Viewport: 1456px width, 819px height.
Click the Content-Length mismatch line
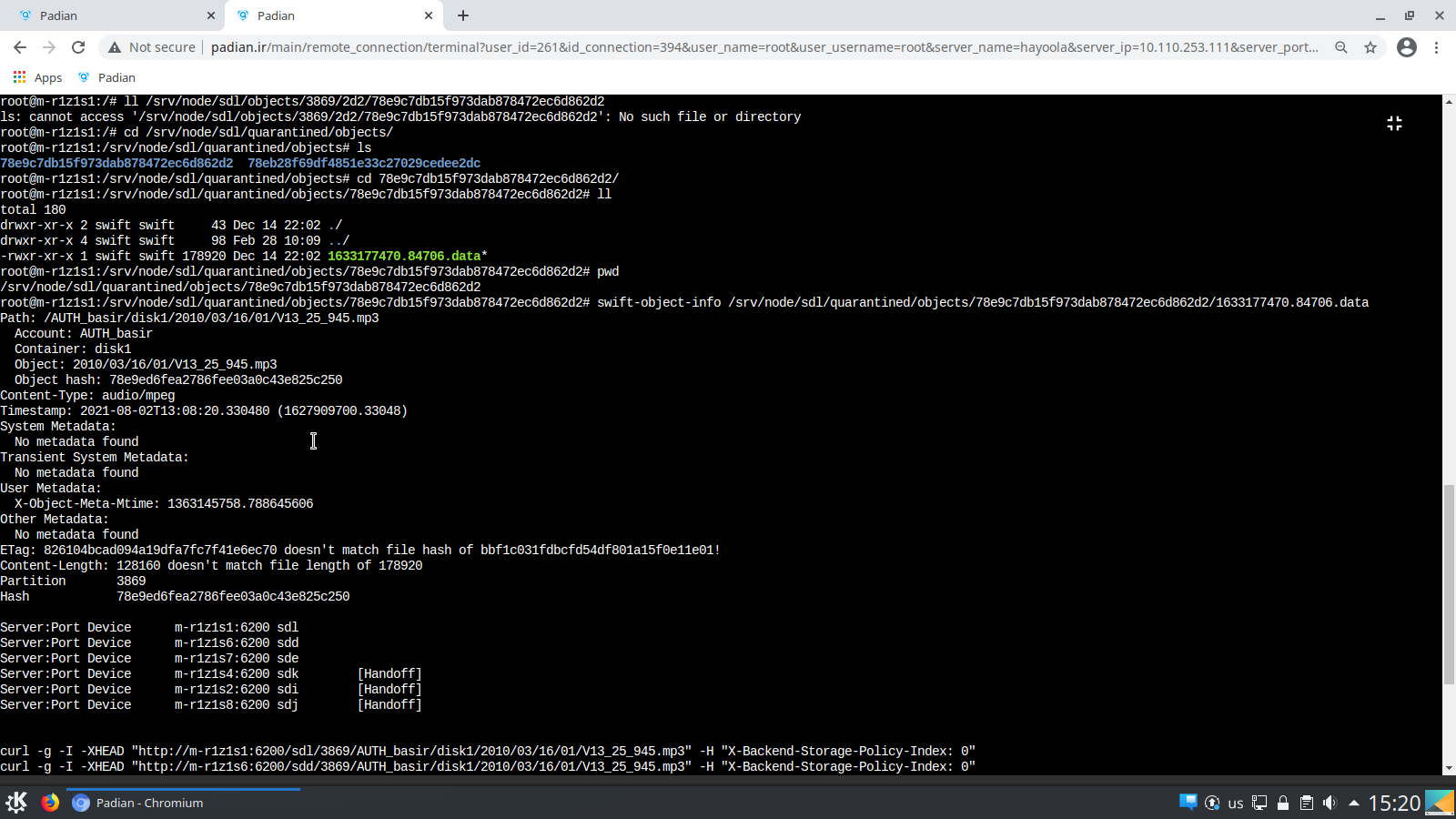coord(211,565)
